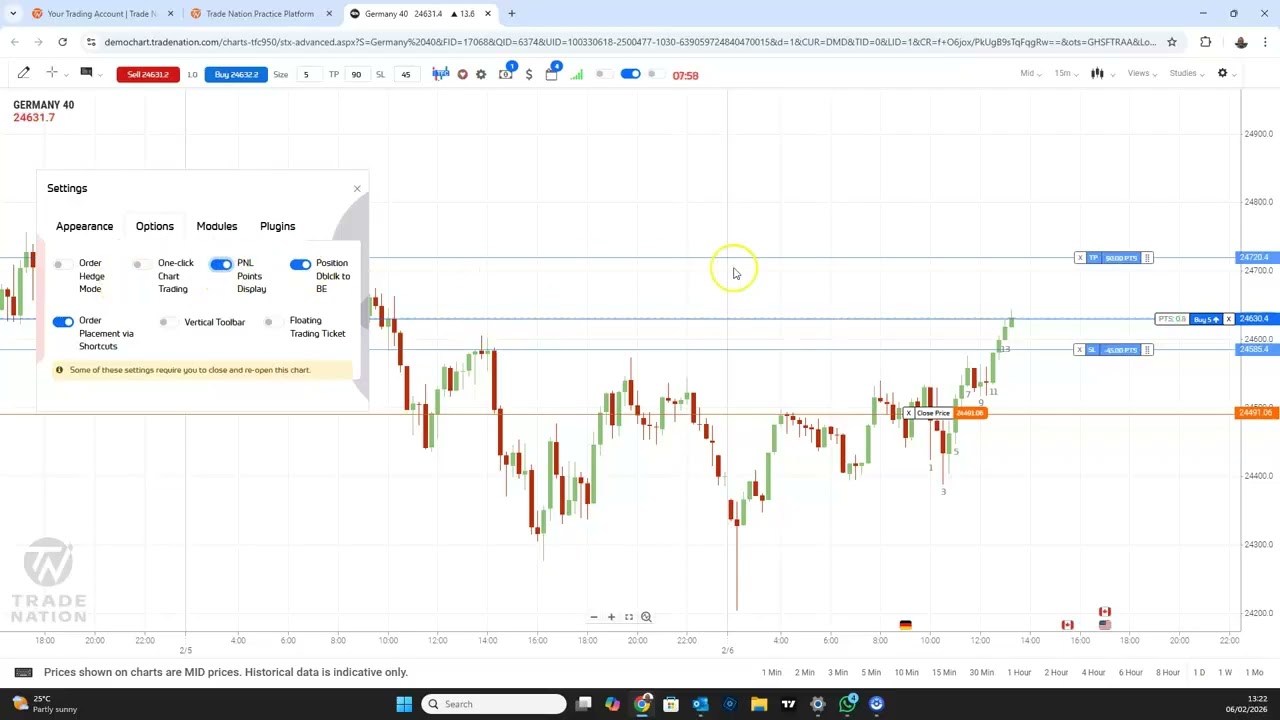Toggle Order Hedge Mode switch
Screen dimensions: 1280x720
point(62,264)
